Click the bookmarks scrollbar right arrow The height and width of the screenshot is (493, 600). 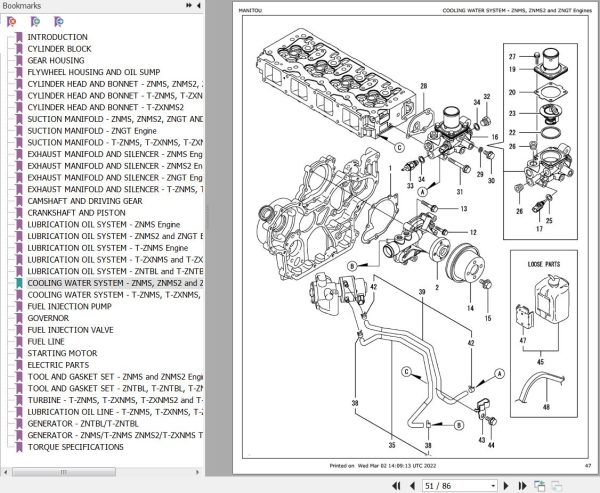click(x=198, y=472)
